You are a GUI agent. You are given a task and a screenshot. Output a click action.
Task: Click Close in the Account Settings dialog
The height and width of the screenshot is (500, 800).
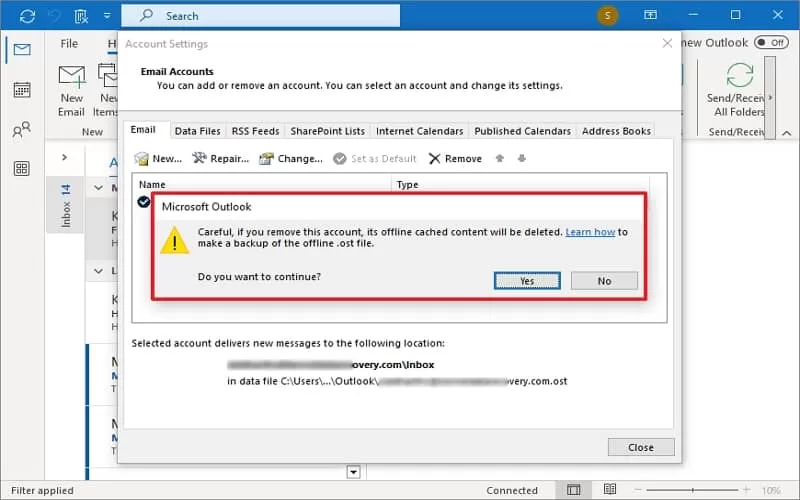point(641,447)
